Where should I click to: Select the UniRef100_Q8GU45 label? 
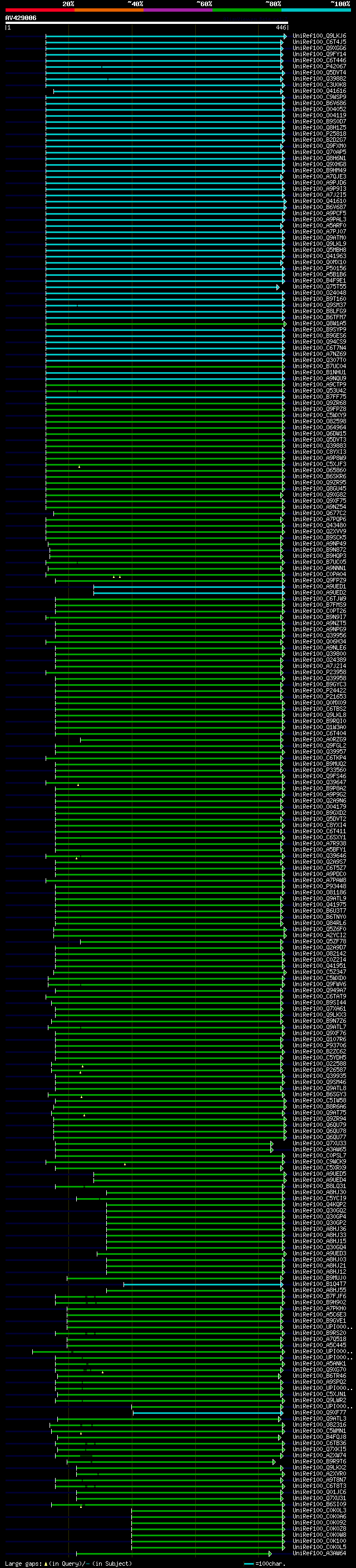coord(319,488)
